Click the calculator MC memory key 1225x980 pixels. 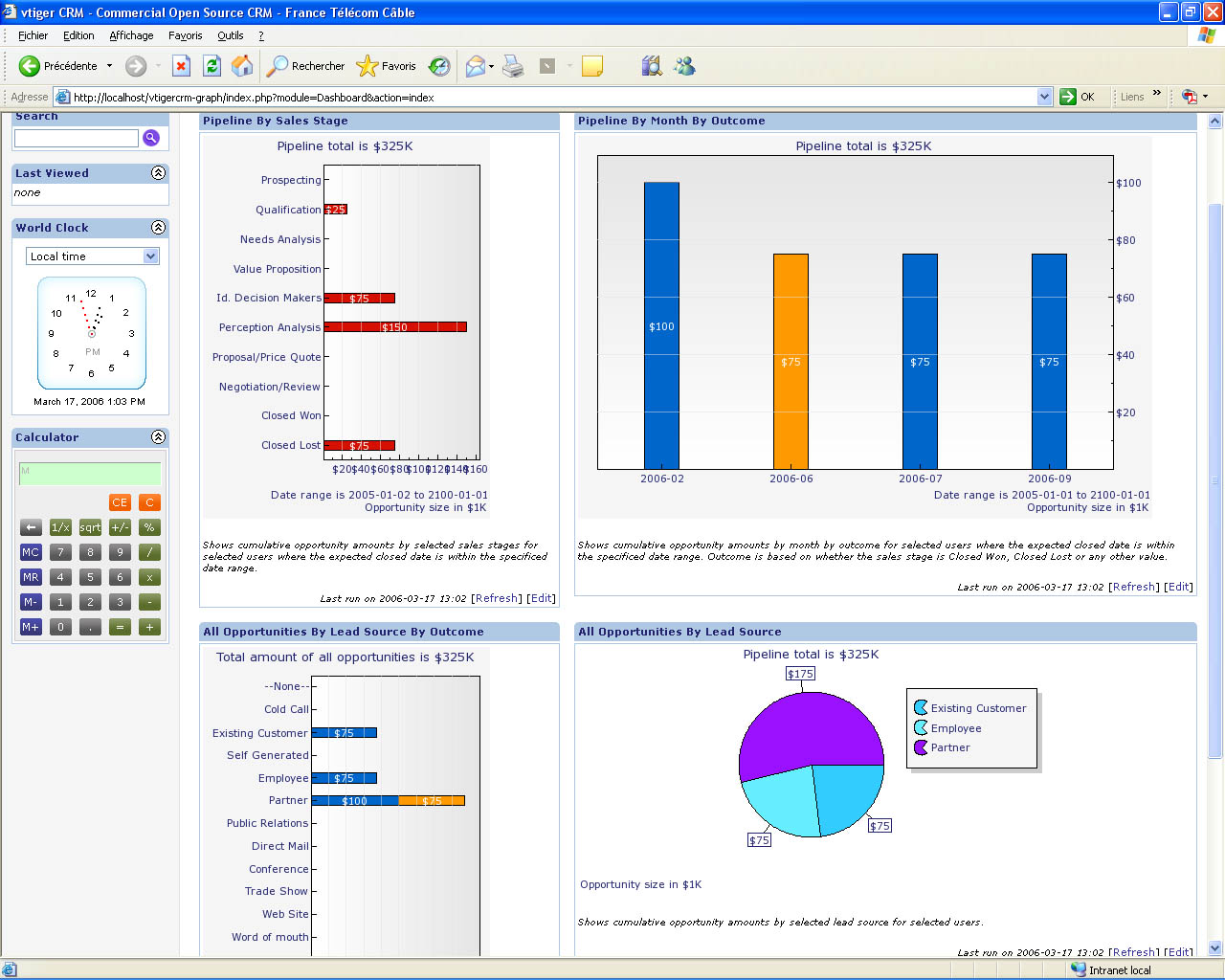pyautogui.click(x=31, y=552)
